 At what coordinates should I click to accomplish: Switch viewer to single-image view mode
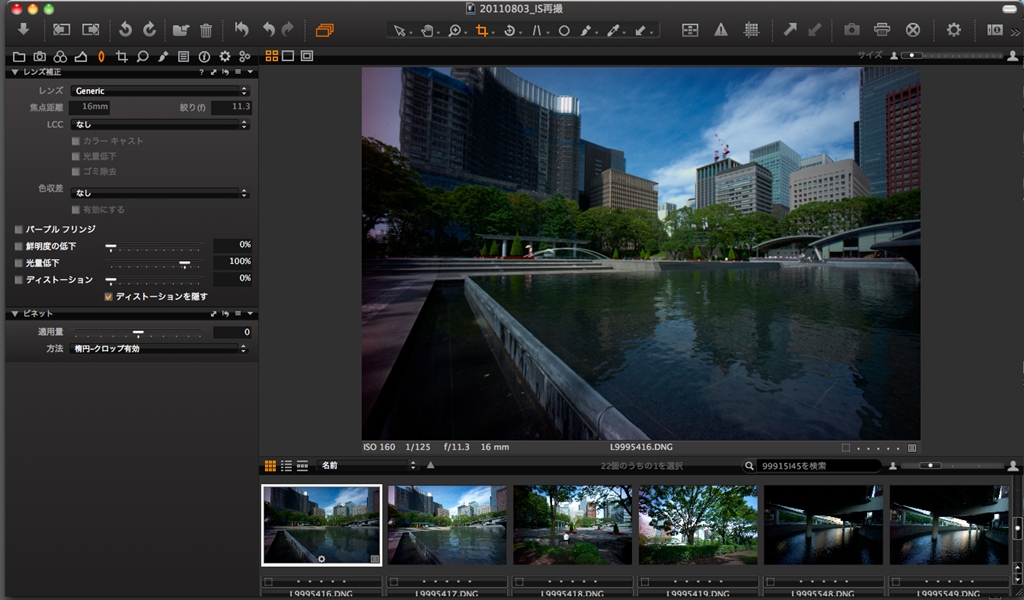pos(288,56)
